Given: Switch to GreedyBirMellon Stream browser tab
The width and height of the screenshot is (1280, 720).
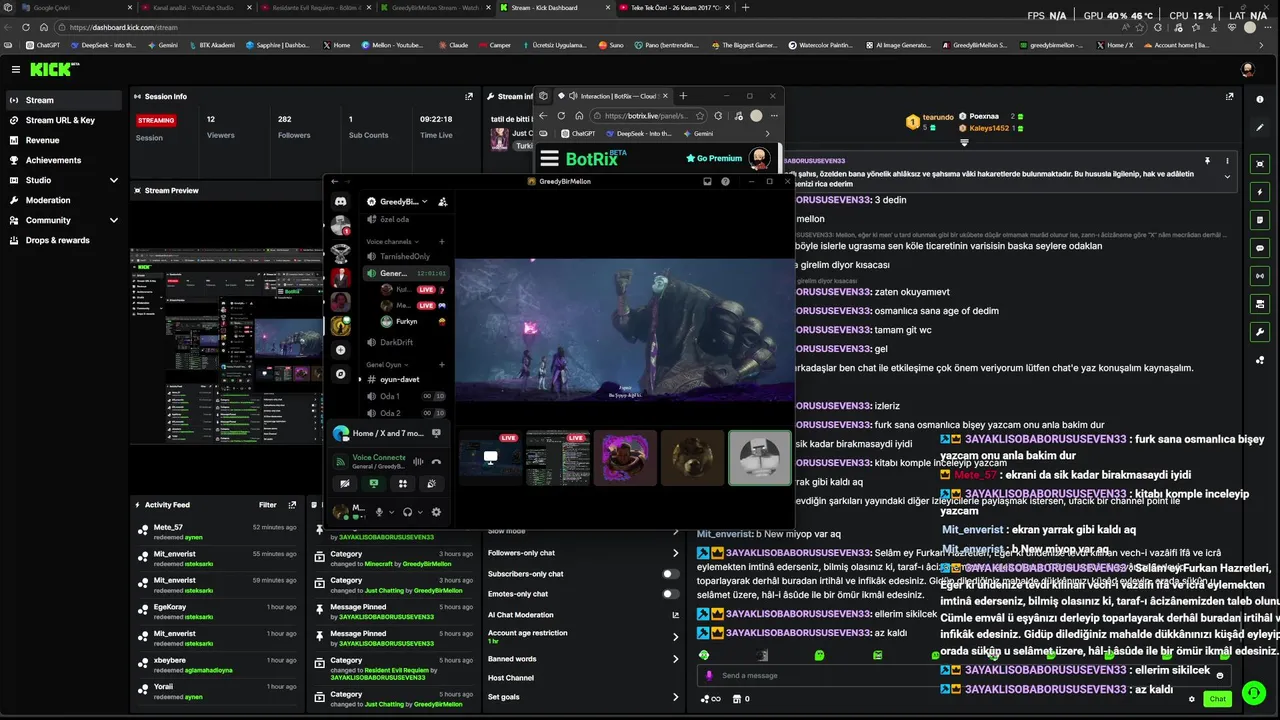Looking at the screenshot, I should (x=437, y=7).
